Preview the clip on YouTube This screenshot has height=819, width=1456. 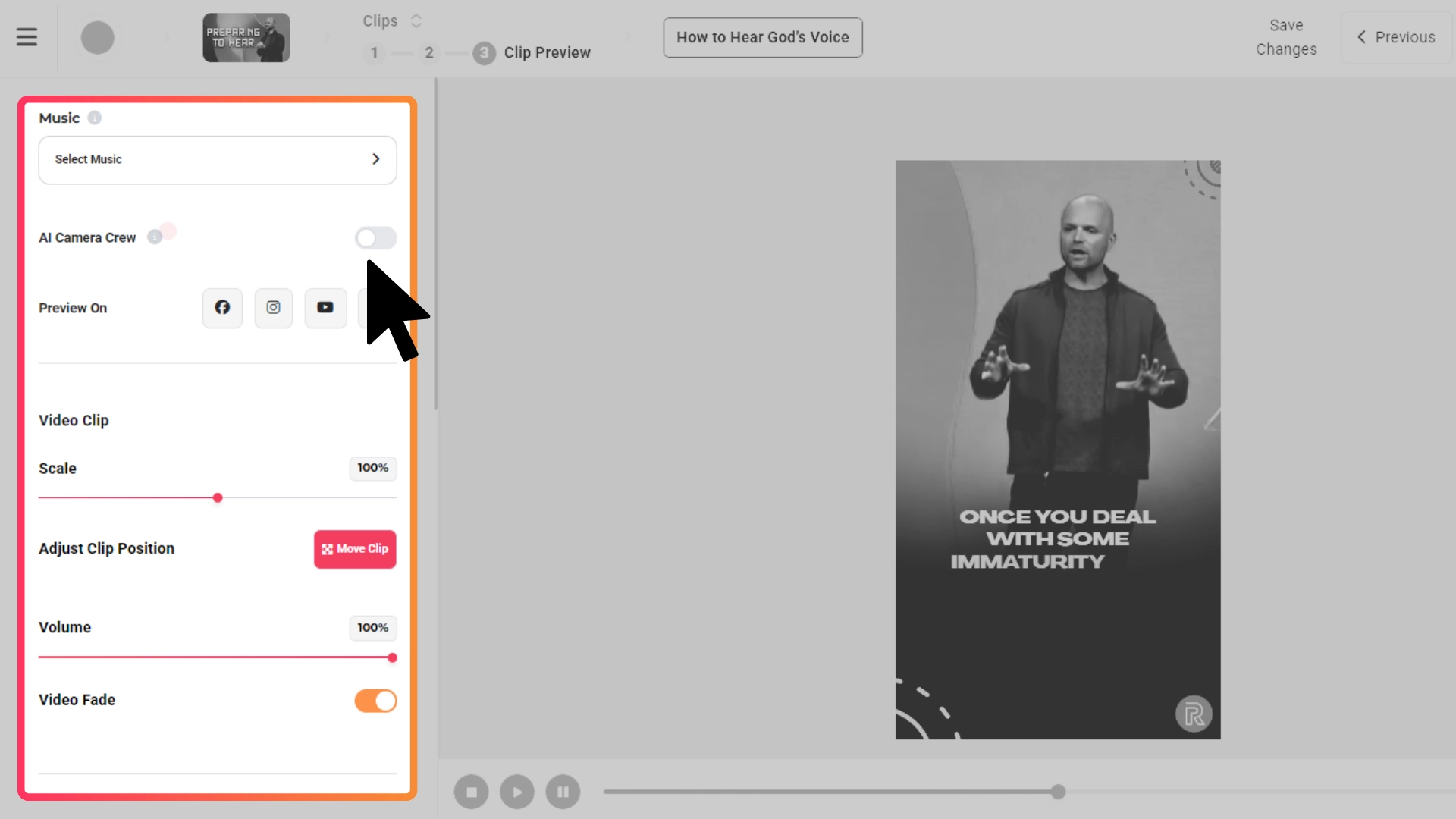[325, 307]
